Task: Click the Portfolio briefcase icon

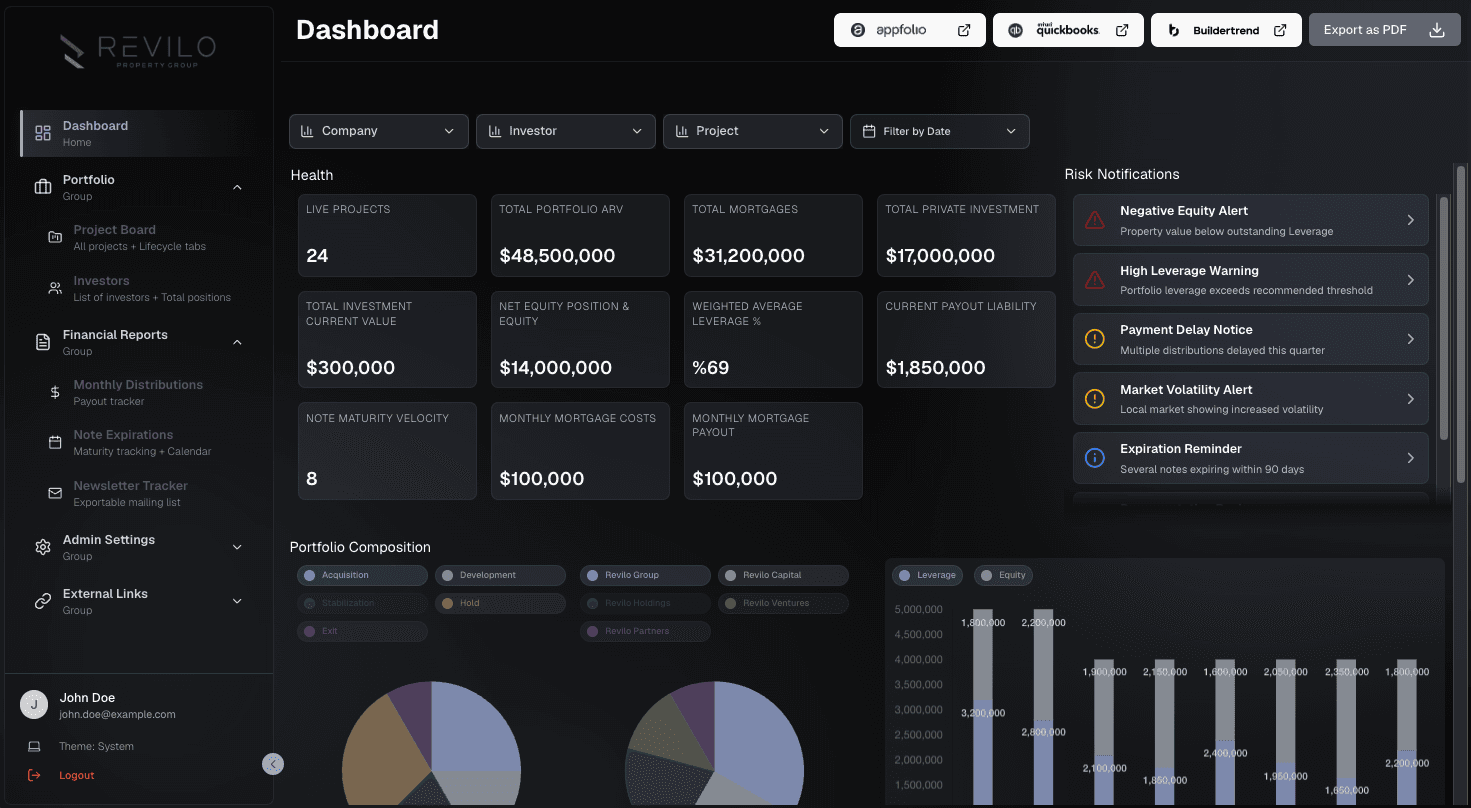Action: click(43, 187)
